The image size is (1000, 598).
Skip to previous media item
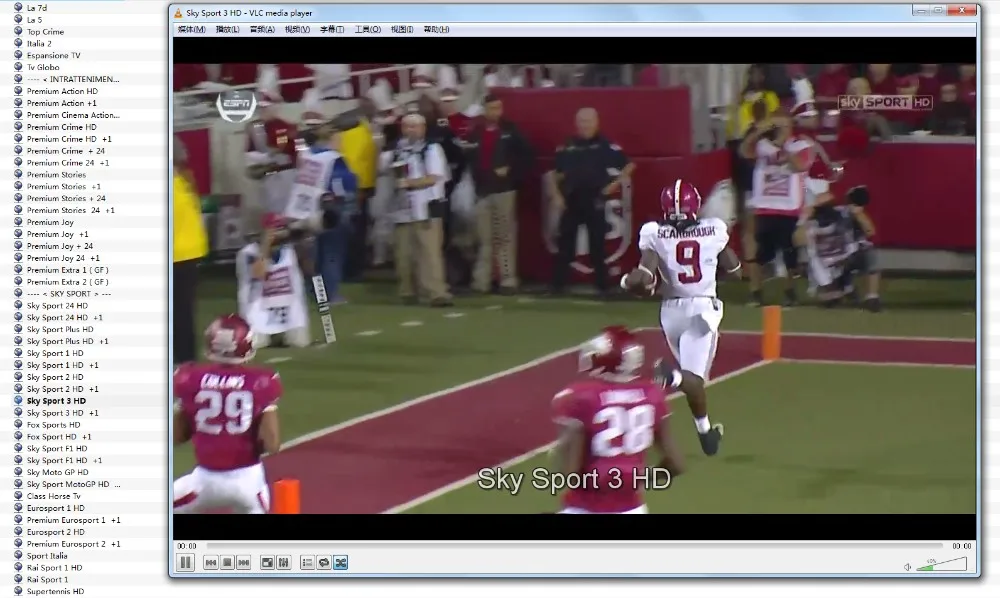click(x=210, y=562)
